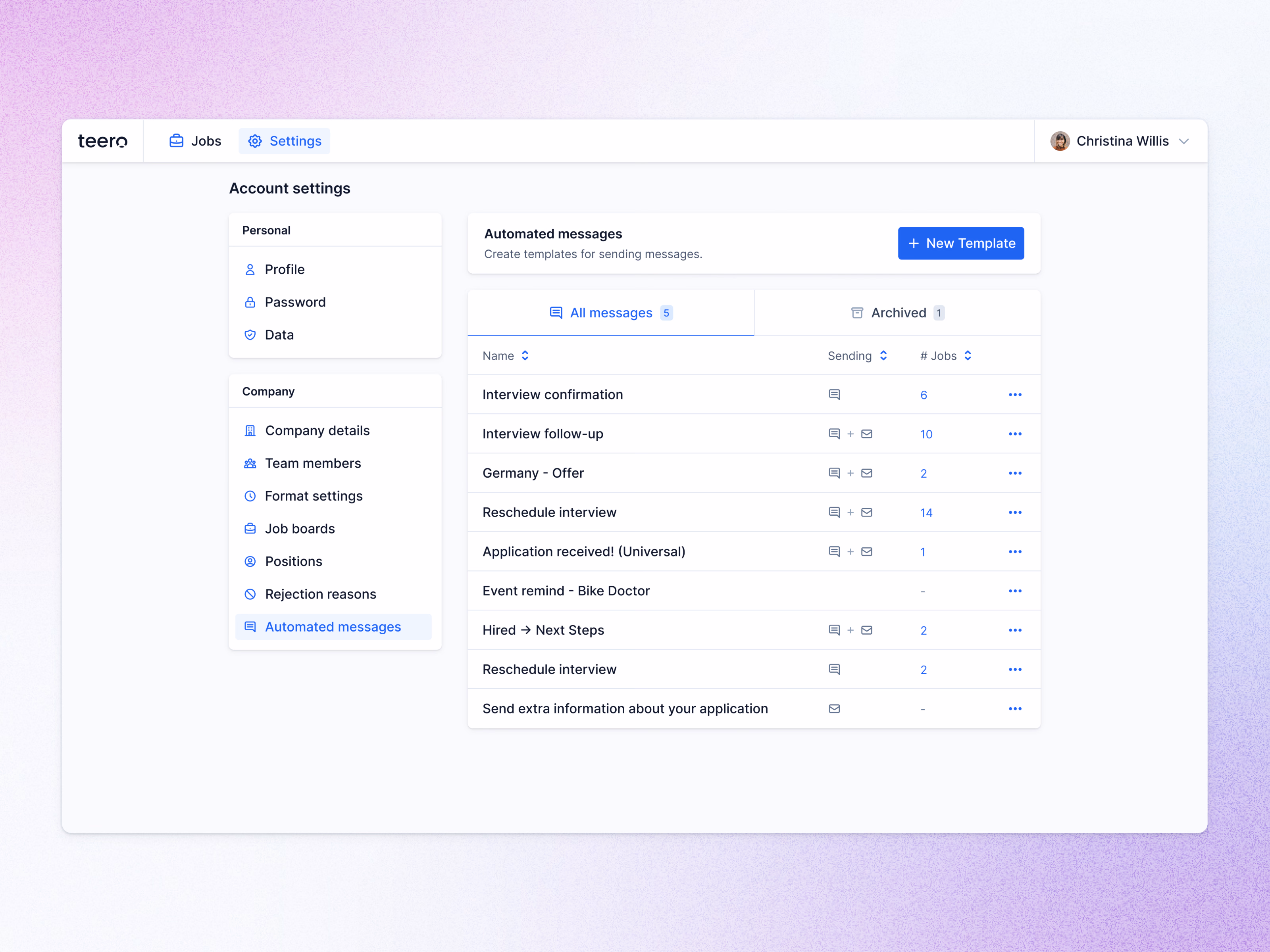Click the chat icon in Interview confirmation row
The height and width of the screenshot is (952, 1270).
(834, 395)
